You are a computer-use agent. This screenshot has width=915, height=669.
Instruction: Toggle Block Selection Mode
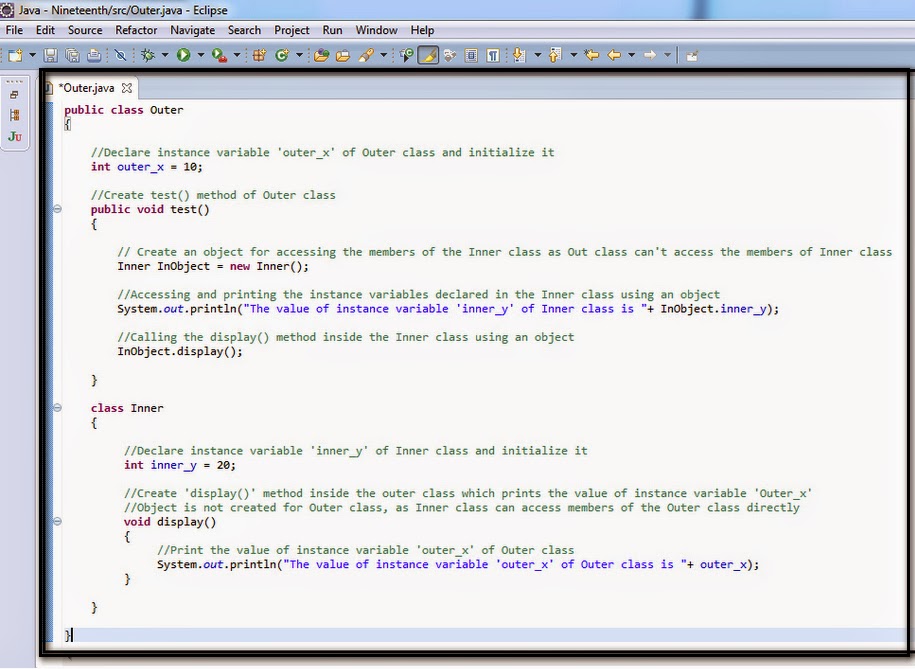471,55
